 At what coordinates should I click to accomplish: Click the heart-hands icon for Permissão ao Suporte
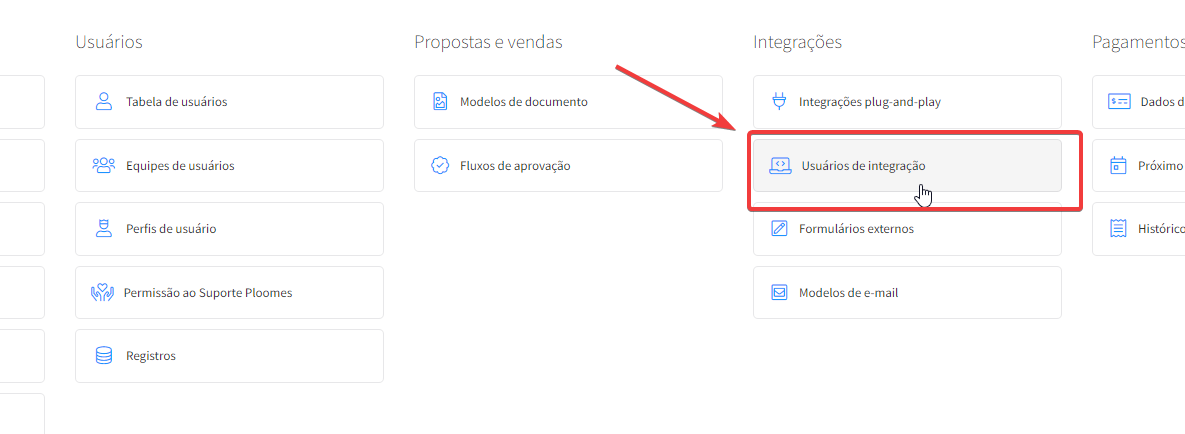(x=102, y=293)
